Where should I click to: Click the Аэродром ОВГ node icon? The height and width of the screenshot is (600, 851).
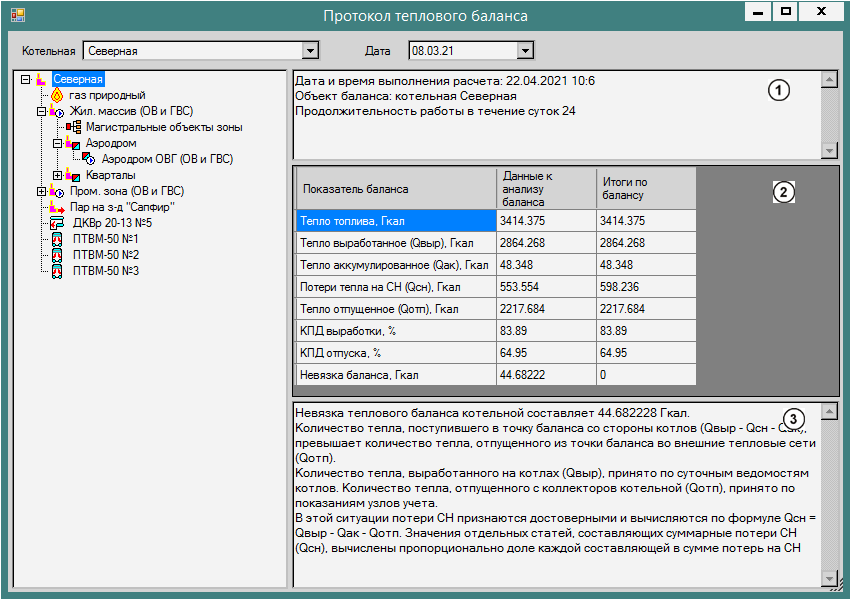[89, 159]
